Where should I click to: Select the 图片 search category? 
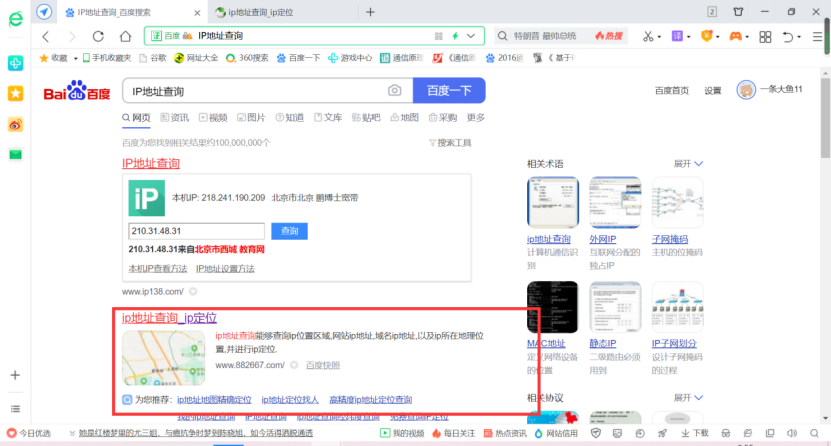[251, 118]
